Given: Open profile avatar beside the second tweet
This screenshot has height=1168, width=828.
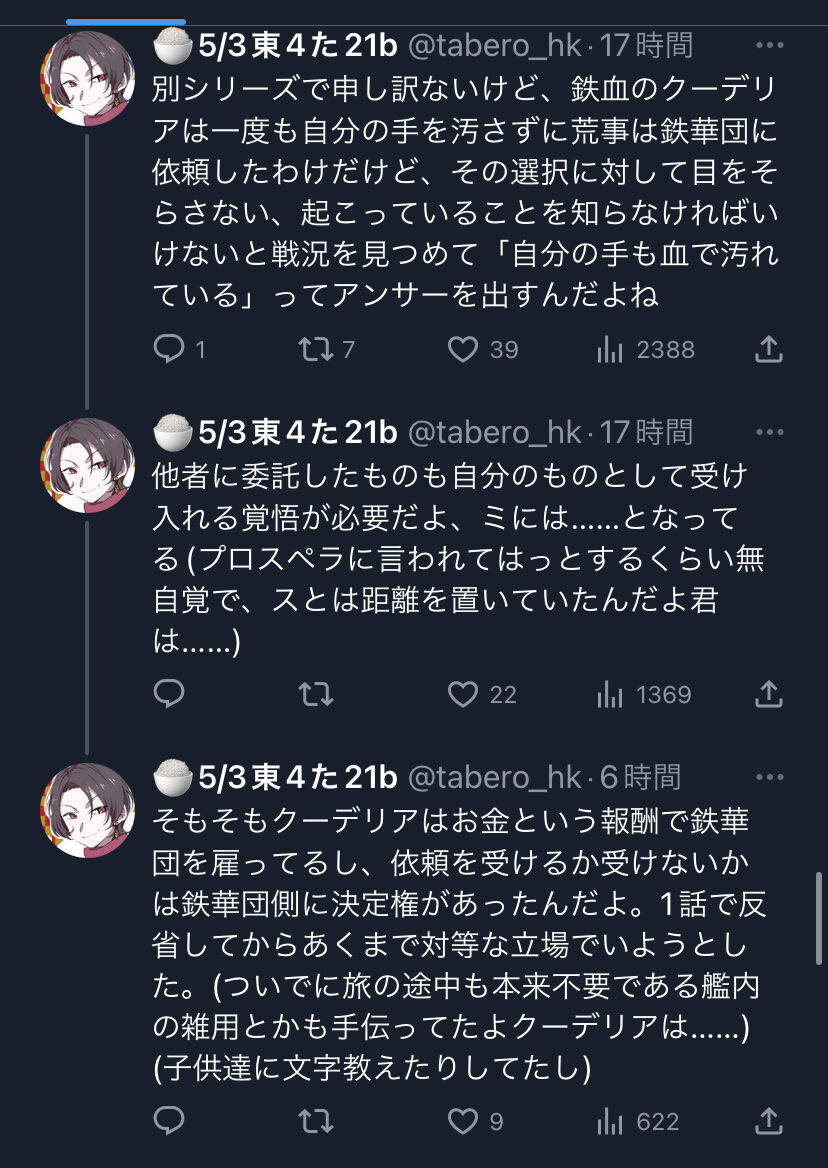Looking at the screenshot, I should tap(87, 465).
